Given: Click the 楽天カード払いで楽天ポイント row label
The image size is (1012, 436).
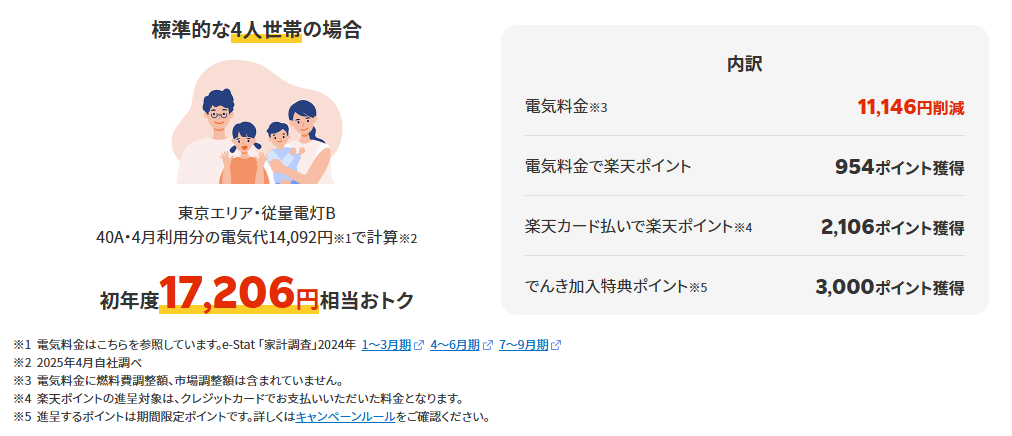Looking at the screenshot, I should 639,227.
